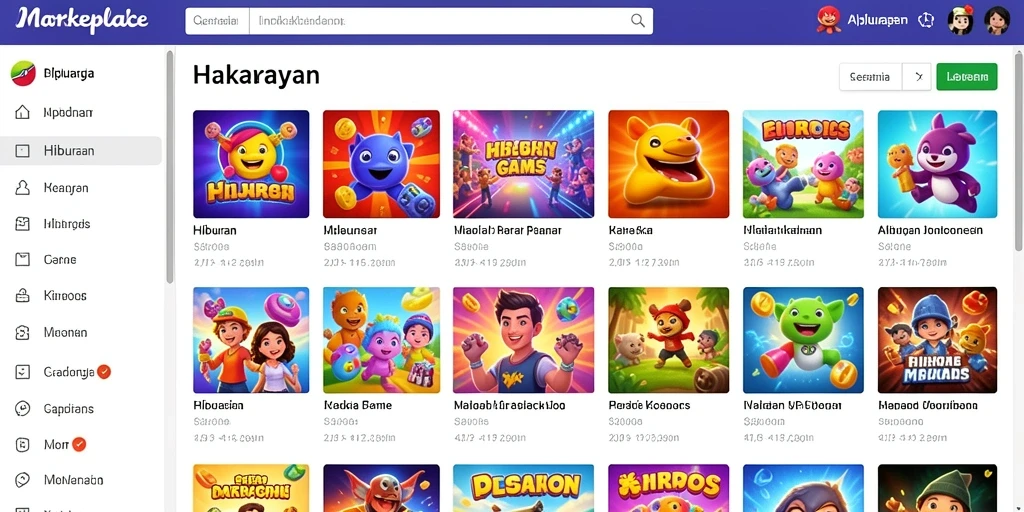Screen dimensions: 1024x512
Task: Open the Aplurapan account link
Action: pyautogui.click(x=877, y=20)
